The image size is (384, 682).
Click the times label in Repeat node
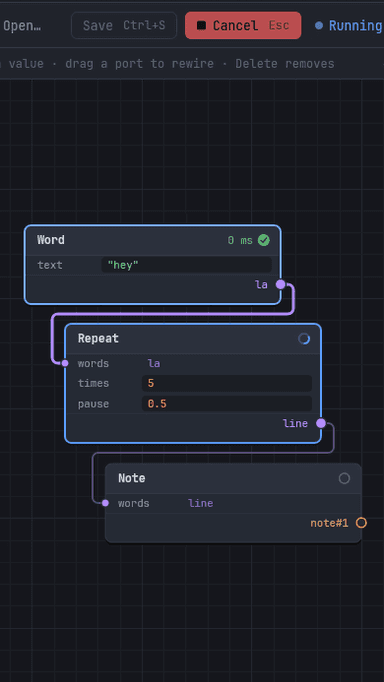click(x=93, y=384)
